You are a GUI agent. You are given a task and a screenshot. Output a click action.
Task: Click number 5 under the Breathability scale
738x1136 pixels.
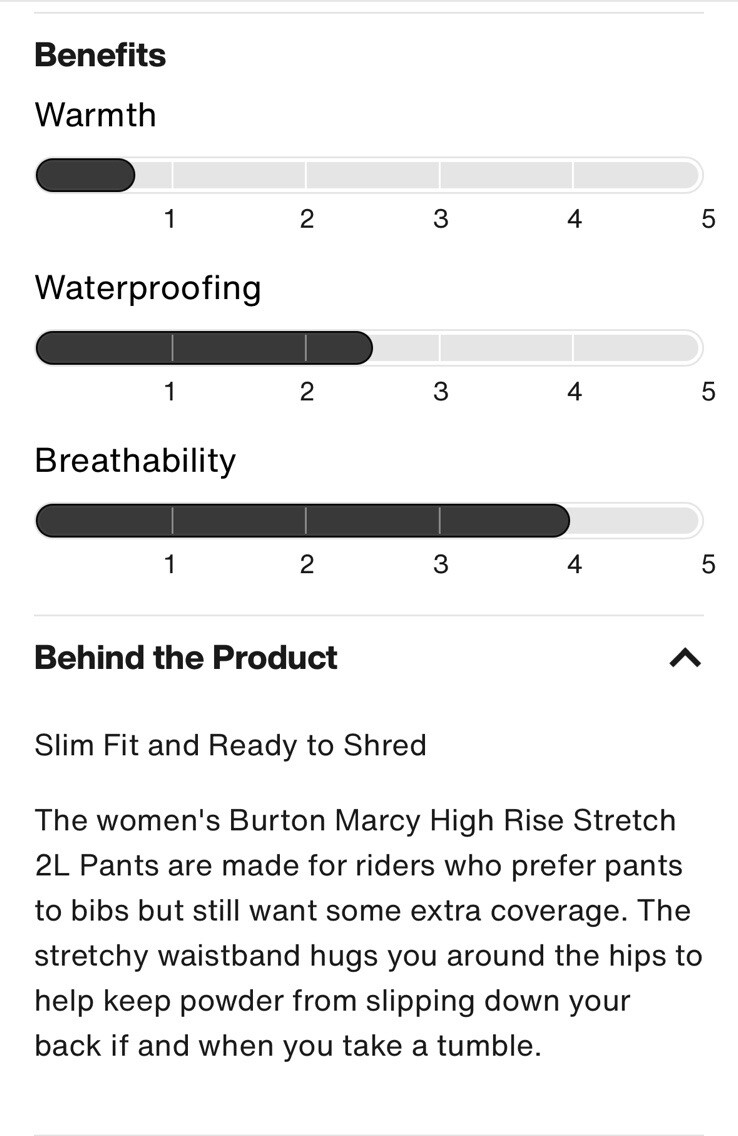coord(708,564)
